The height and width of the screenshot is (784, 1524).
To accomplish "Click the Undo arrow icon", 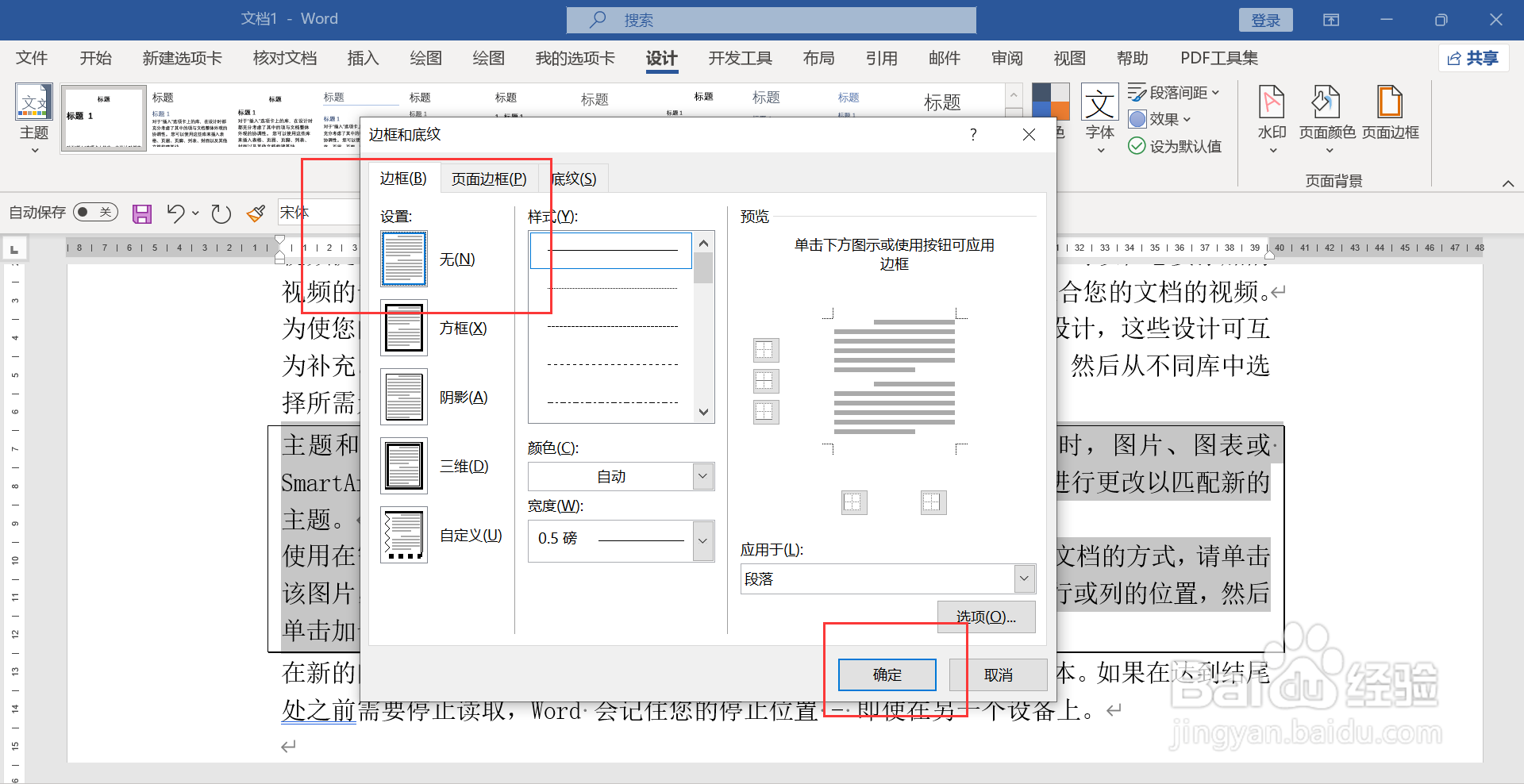I will (175, 213).
